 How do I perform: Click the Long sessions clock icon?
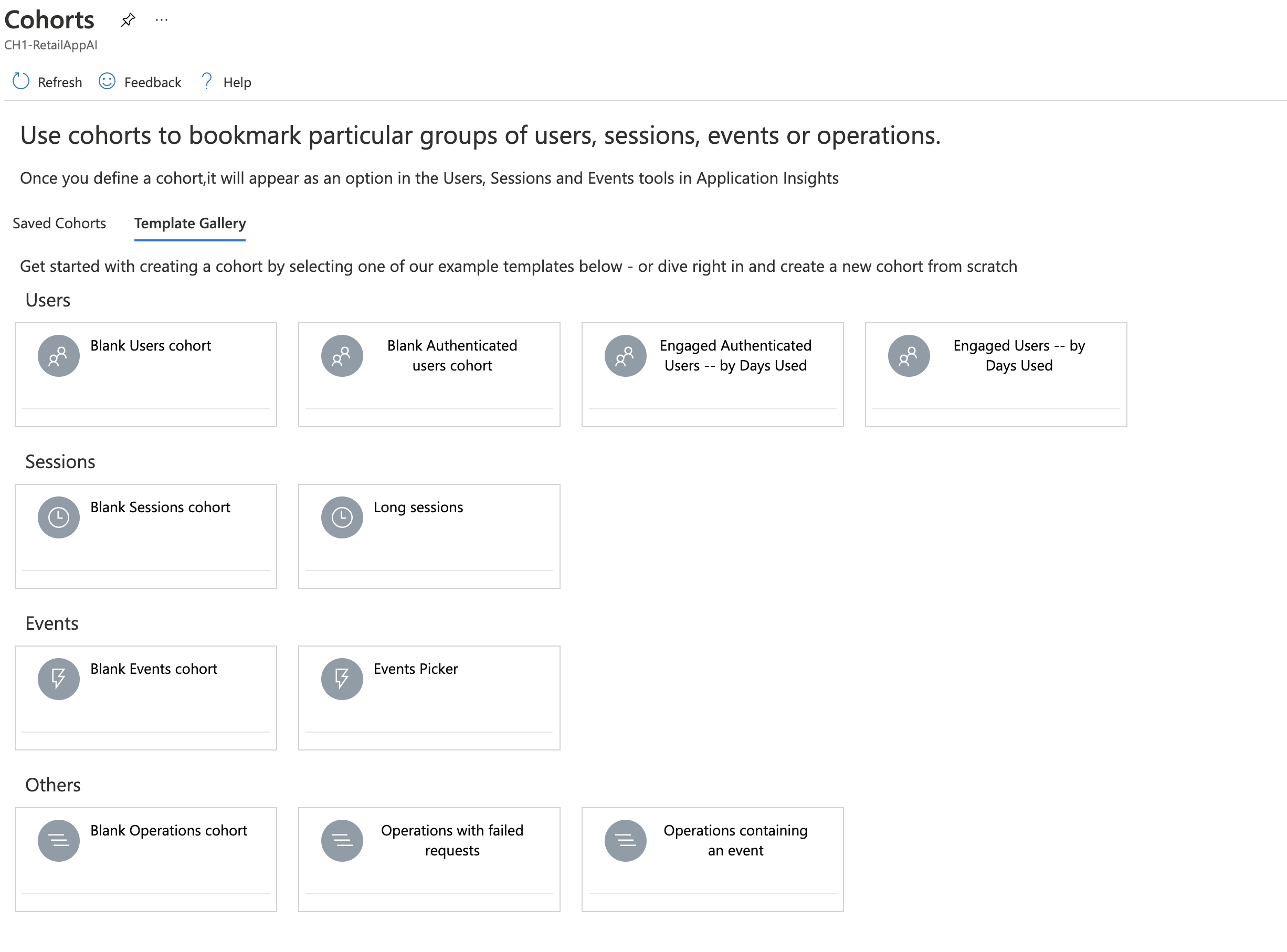click(x=342, y=517)
